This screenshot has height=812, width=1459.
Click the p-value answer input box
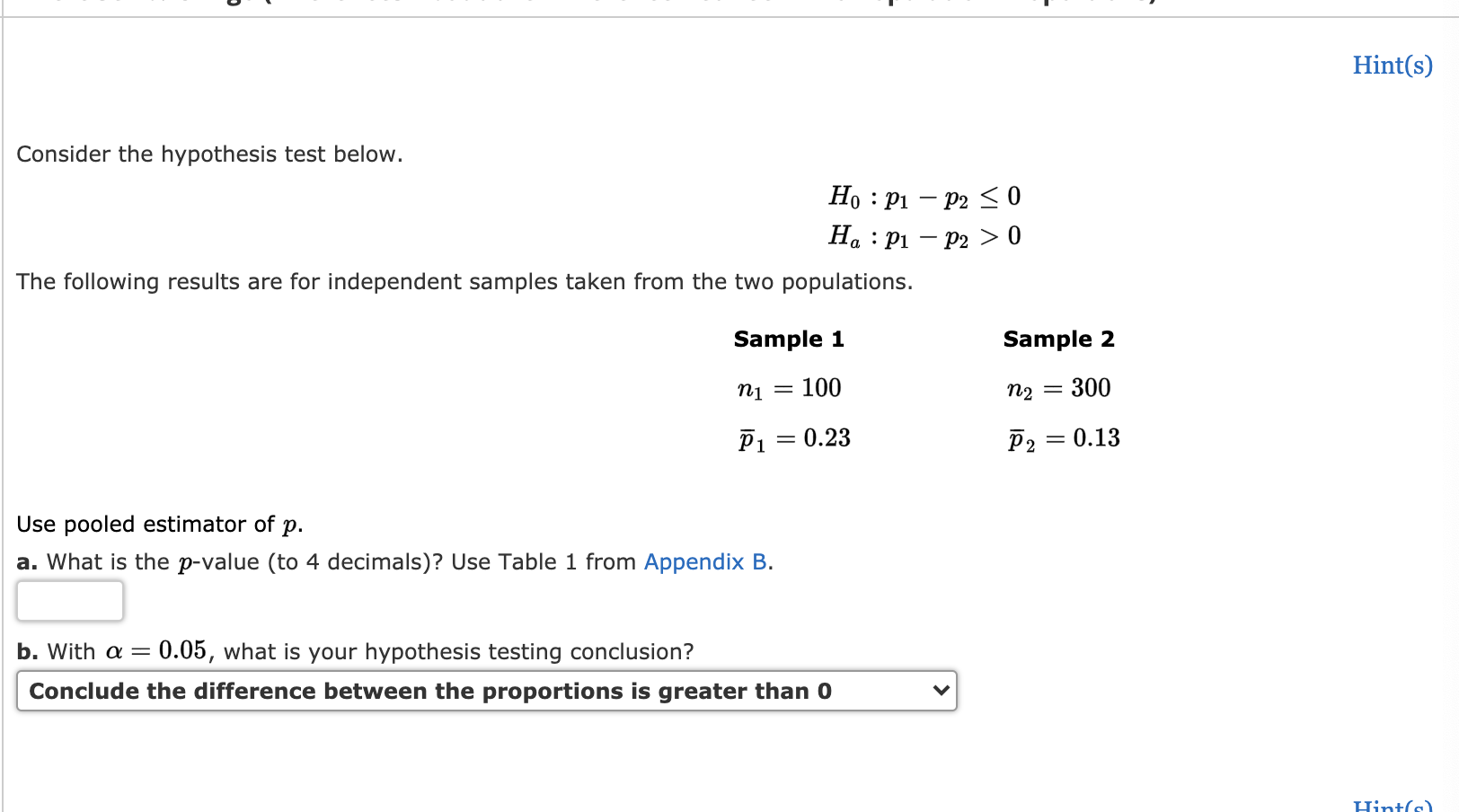tap(69, 601)
